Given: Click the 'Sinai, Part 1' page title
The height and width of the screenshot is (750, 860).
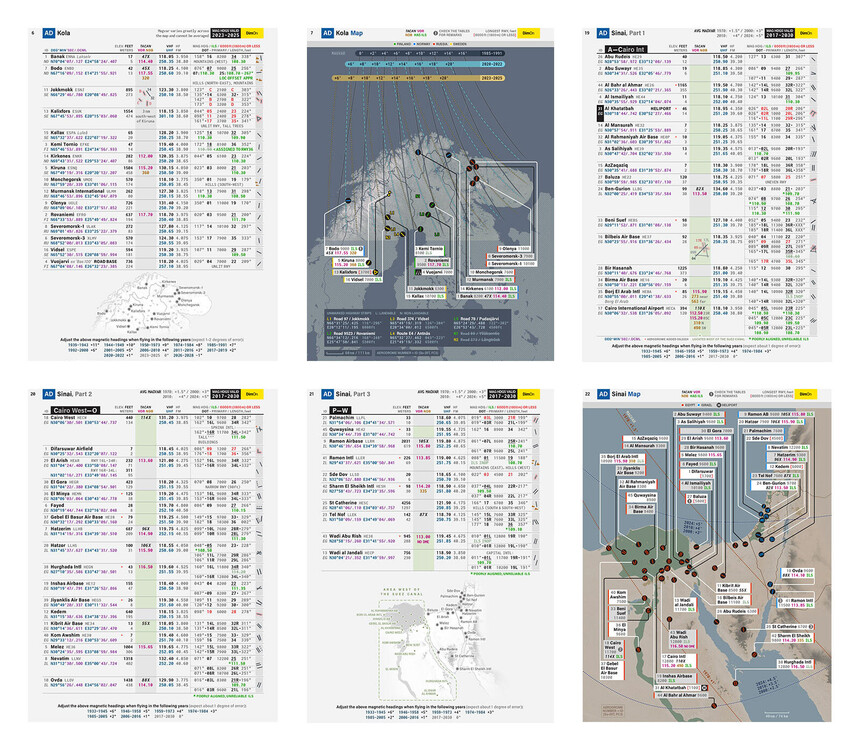Looking at the screenshot, I should pyautogui.click(x=629, y=33).
